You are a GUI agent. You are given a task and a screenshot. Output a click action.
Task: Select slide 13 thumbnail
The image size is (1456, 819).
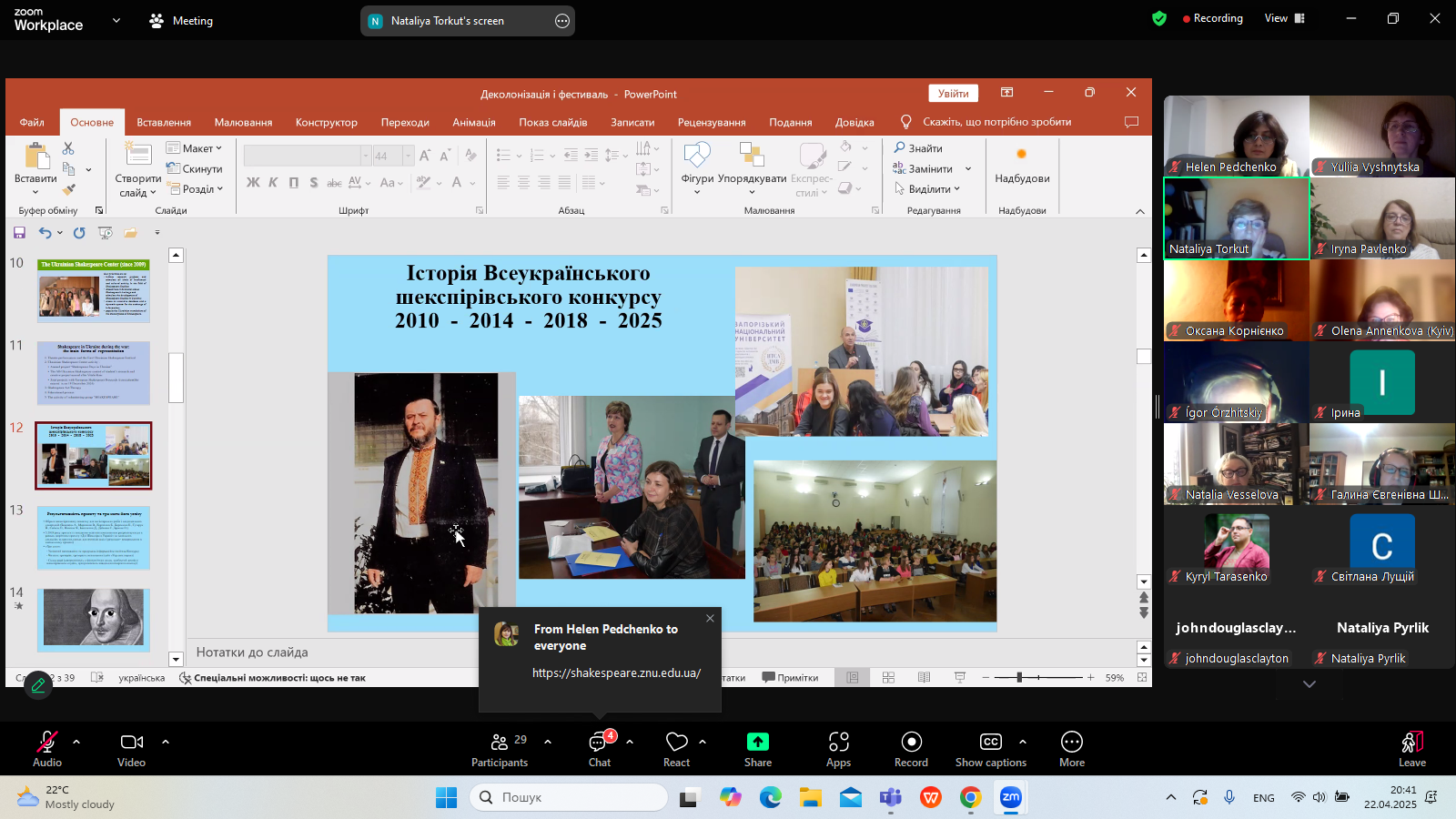point(94,538)
